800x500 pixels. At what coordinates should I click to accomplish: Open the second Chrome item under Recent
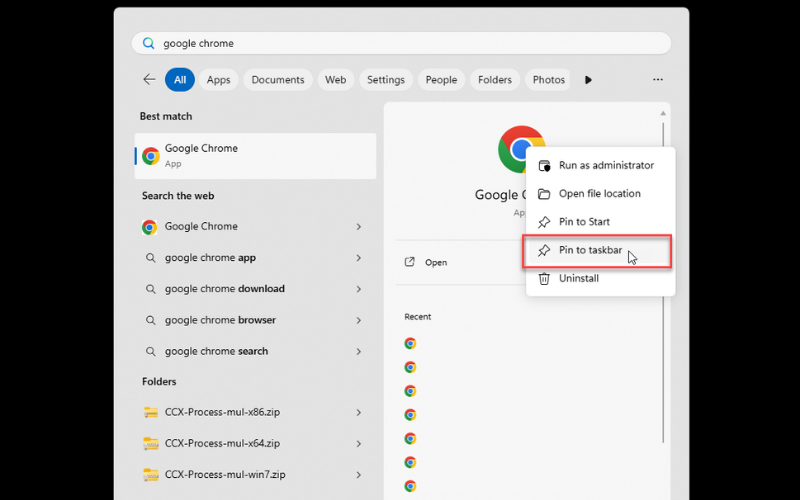point(410,367)
